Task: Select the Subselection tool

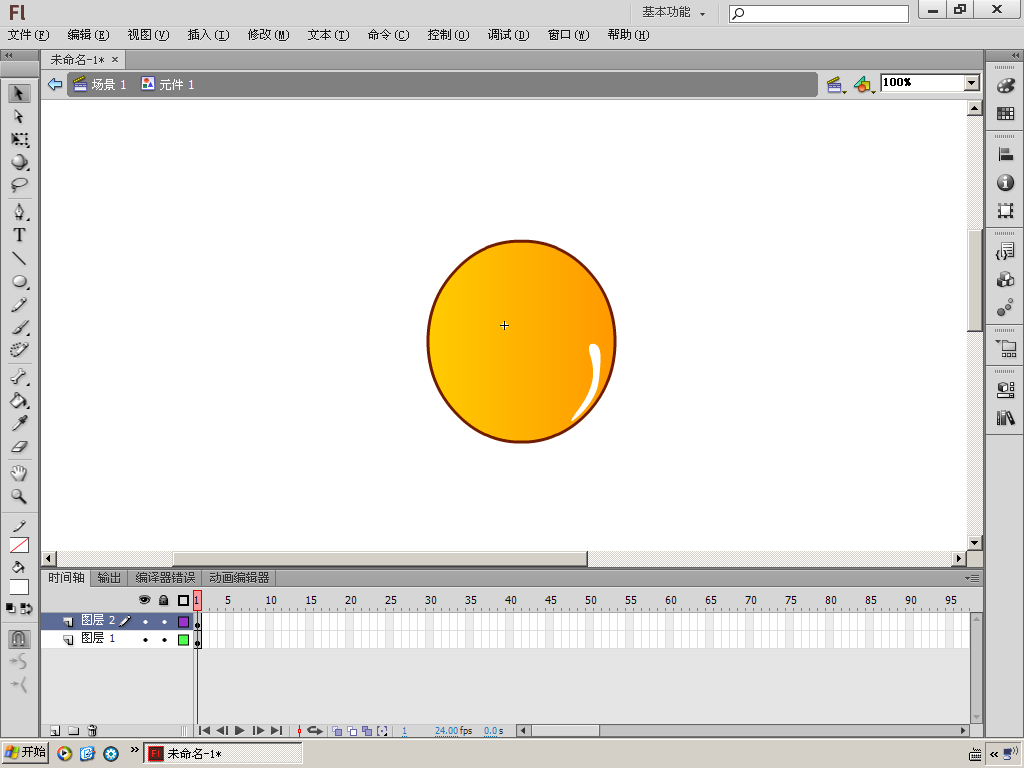Action: pos(19,116)
